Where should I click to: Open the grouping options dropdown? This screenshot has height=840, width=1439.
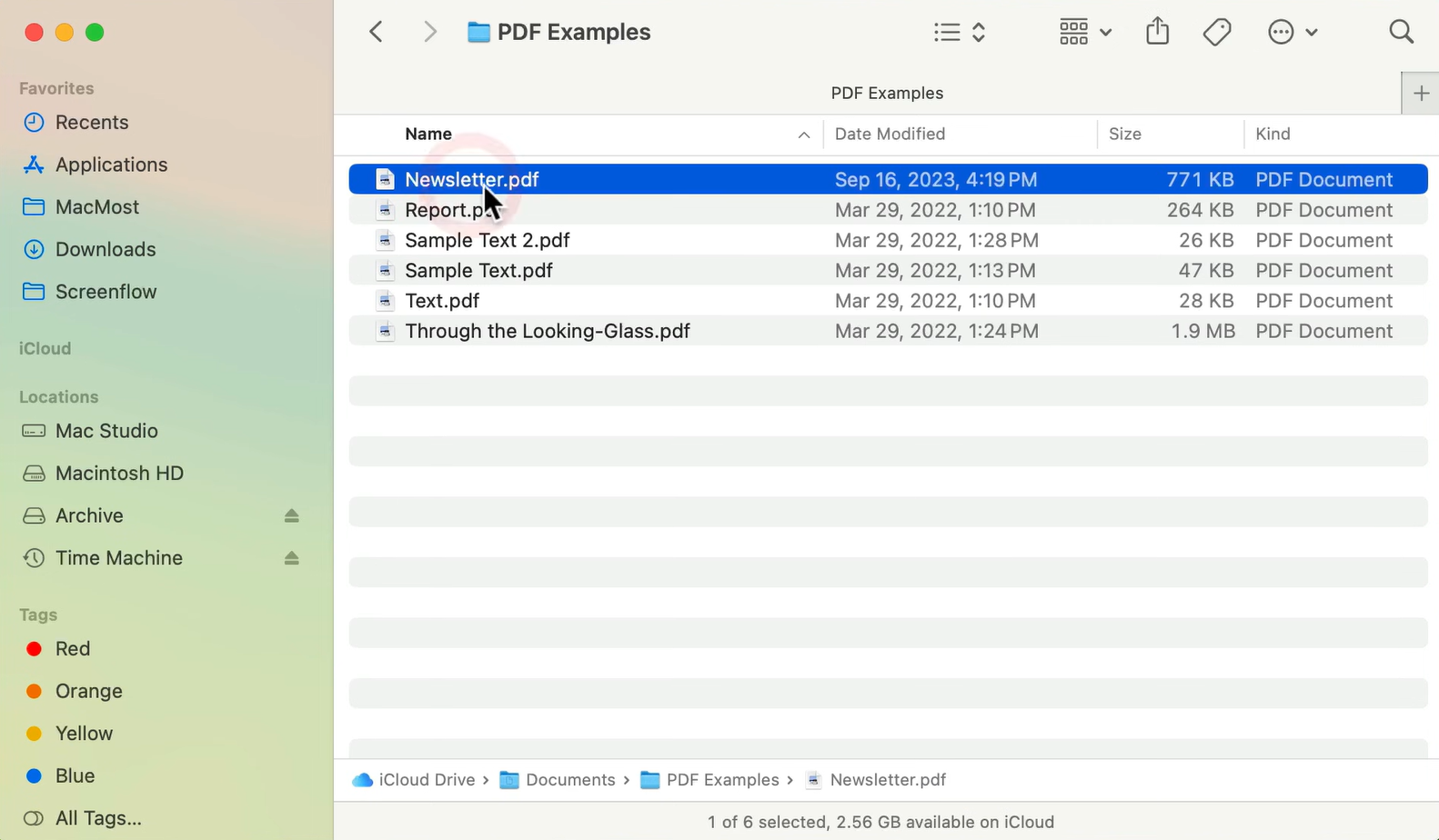[1085, 32]
